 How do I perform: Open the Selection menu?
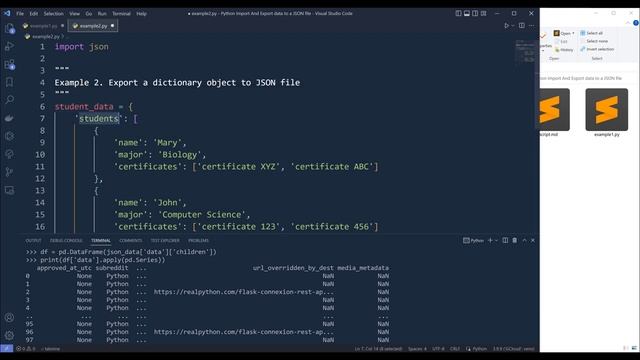click(53, 13)
